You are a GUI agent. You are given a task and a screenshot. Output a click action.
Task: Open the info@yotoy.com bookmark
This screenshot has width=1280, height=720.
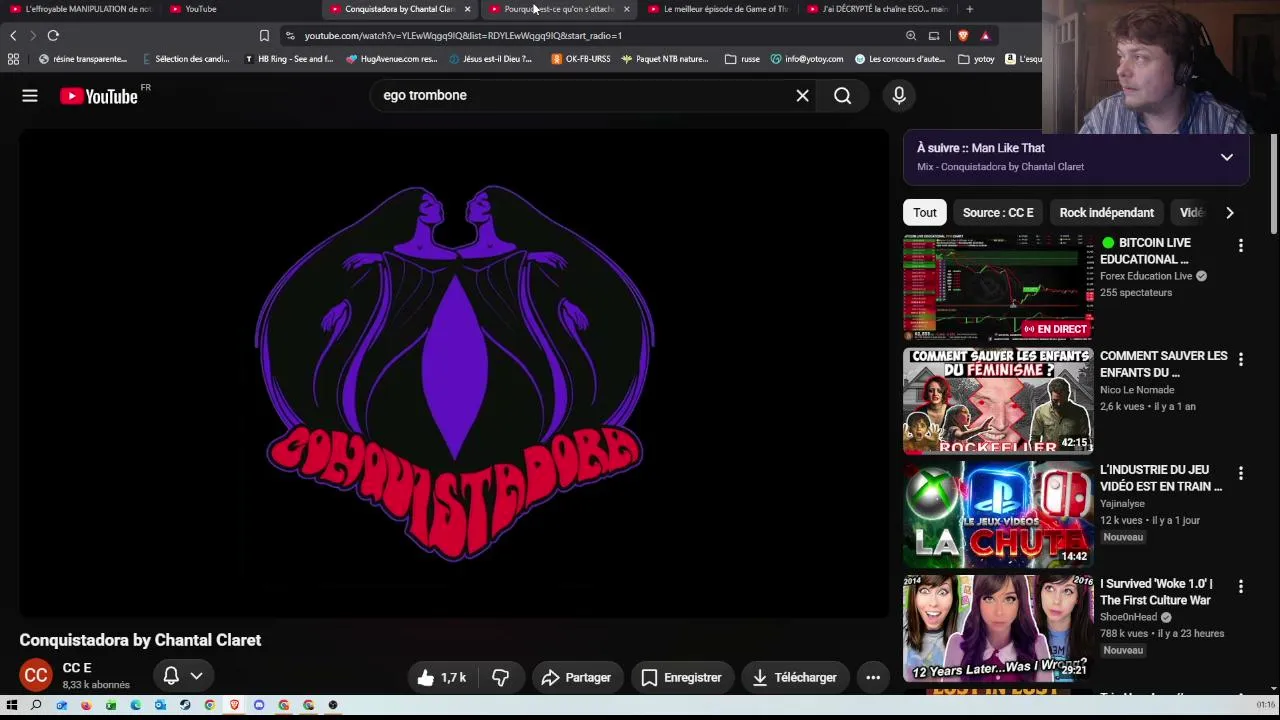coord(807,59)
